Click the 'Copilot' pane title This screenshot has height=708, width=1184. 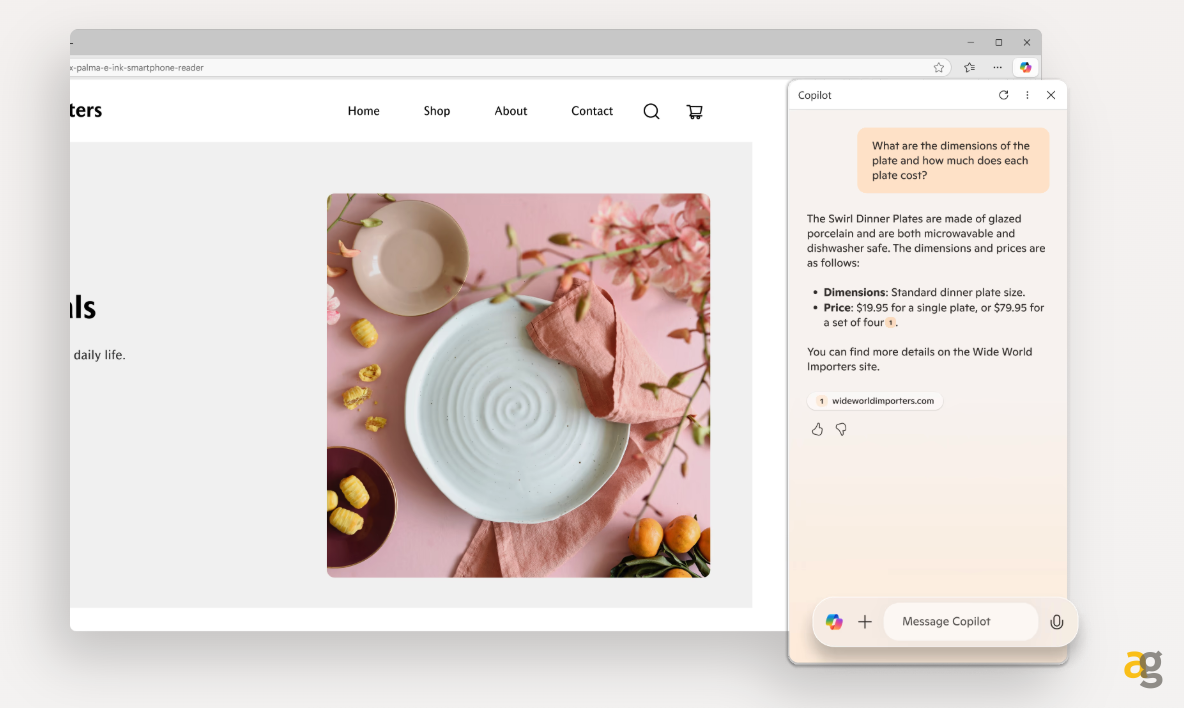click(815, 95)
